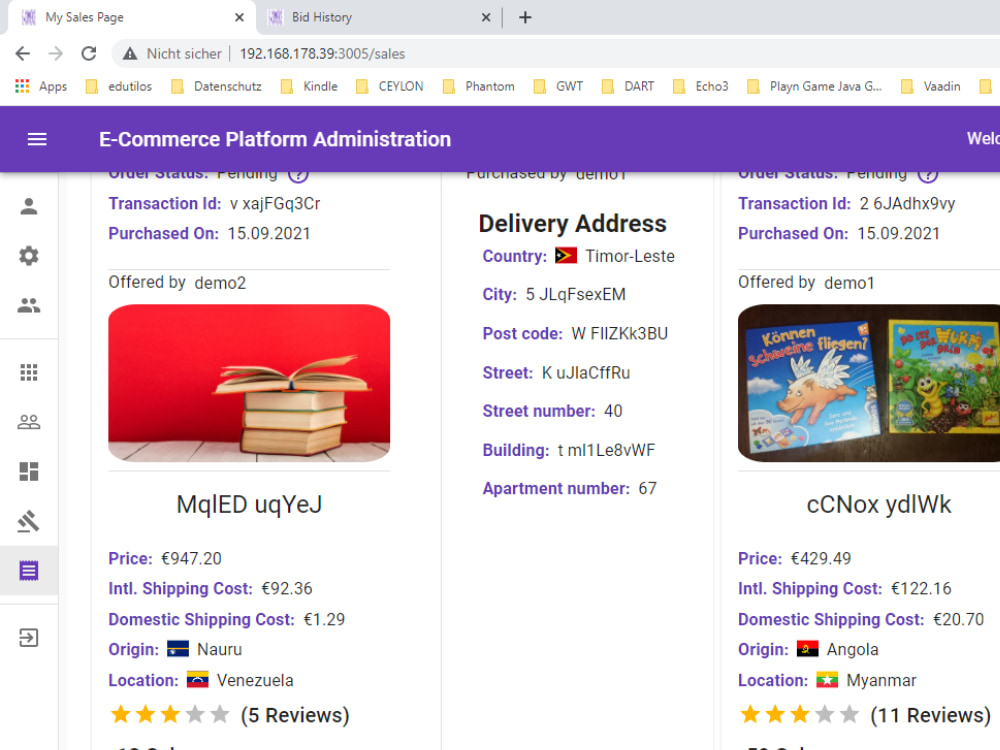This screenshot has height=750, width=1000.
Task: Close the Bid History tab
Action: tap(486, 17)
